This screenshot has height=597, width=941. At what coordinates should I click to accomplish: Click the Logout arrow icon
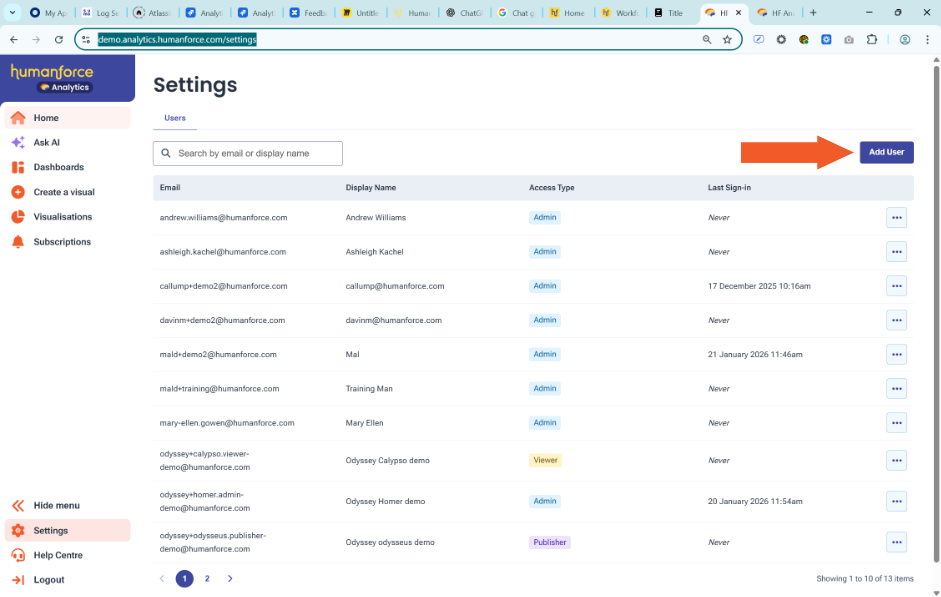[18, 580]
